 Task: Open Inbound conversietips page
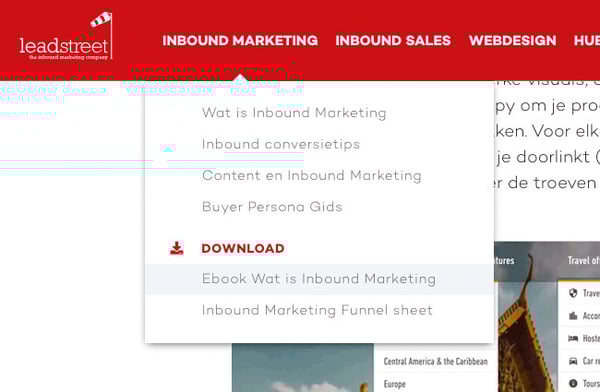coord(281,144)
